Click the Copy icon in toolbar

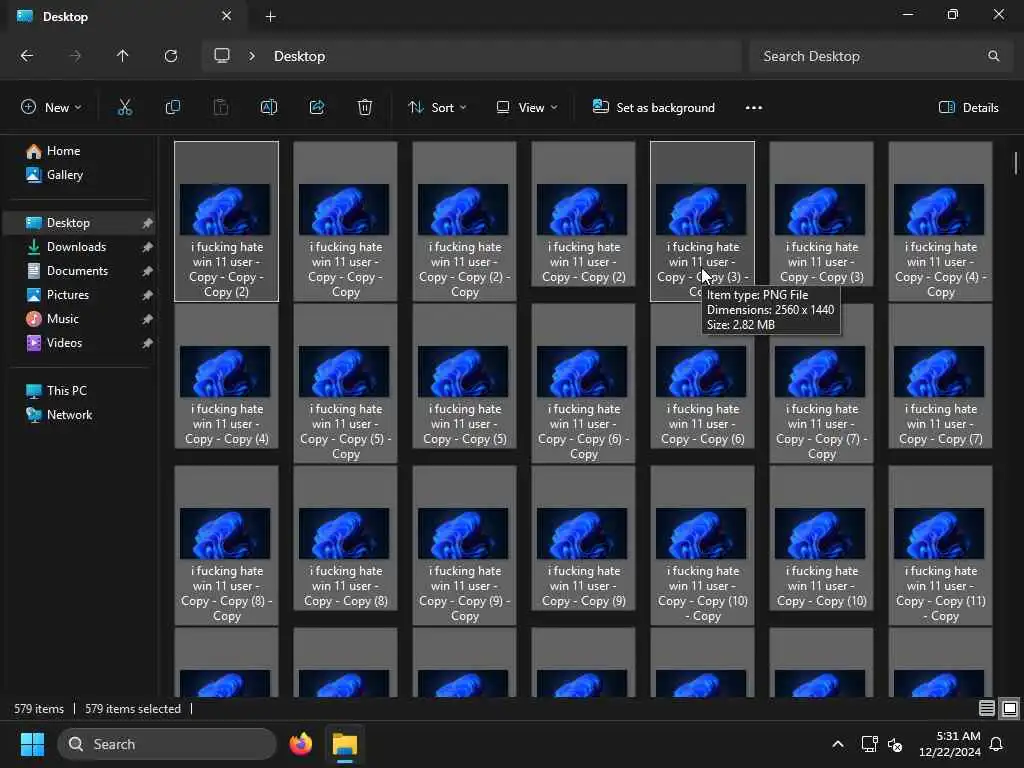172,108
